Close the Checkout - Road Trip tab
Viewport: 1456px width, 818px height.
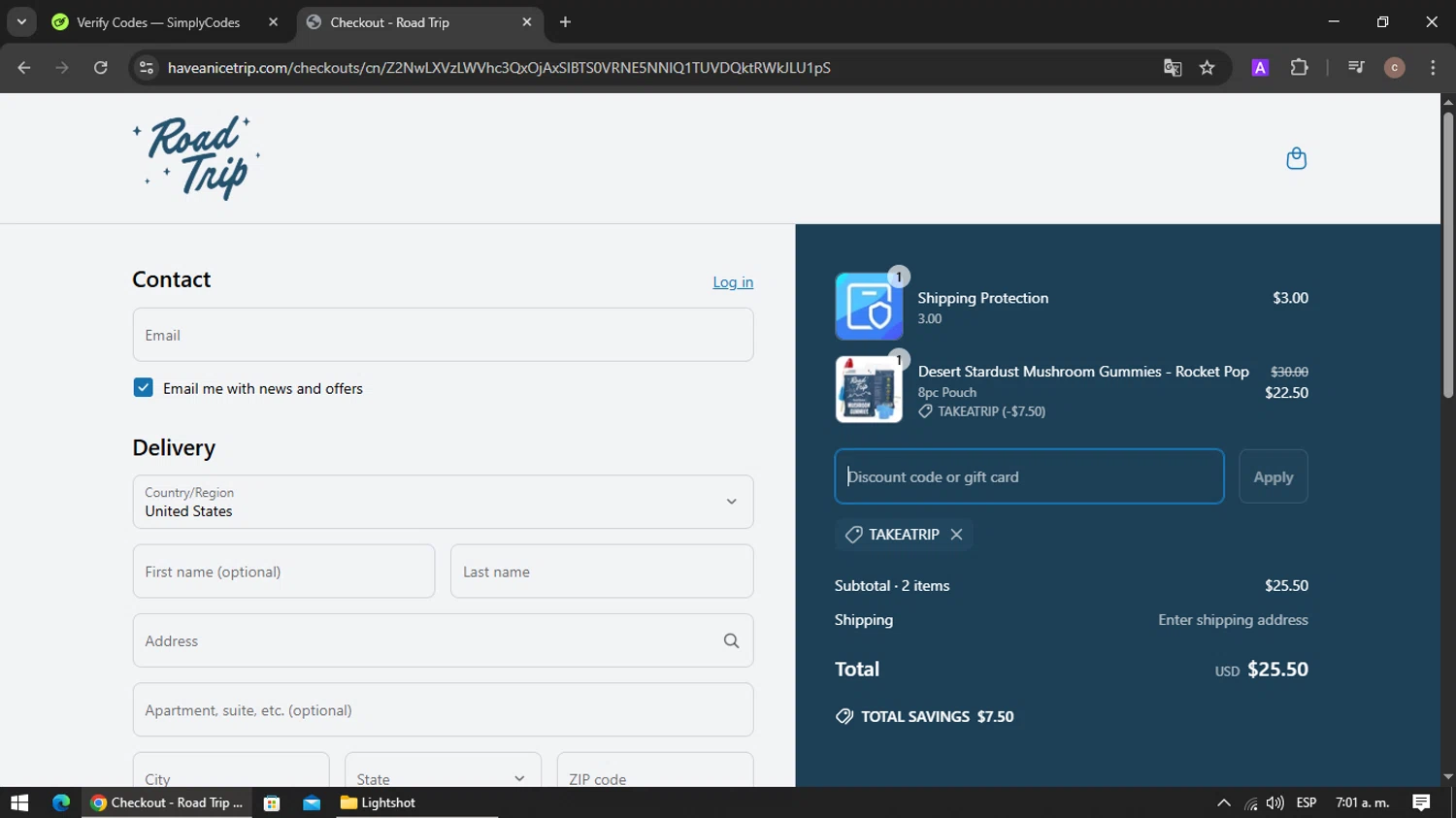coord(527,21)
